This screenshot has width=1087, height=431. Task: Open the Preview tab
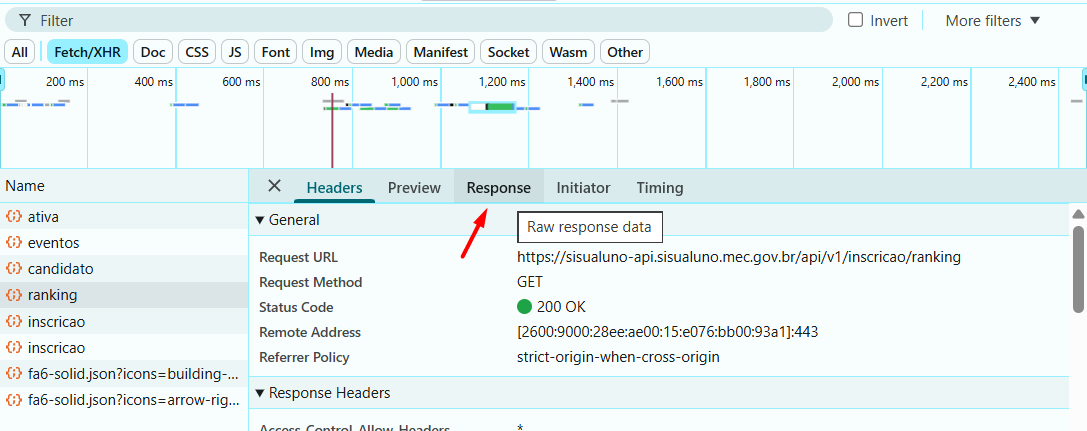coord(414,188)
